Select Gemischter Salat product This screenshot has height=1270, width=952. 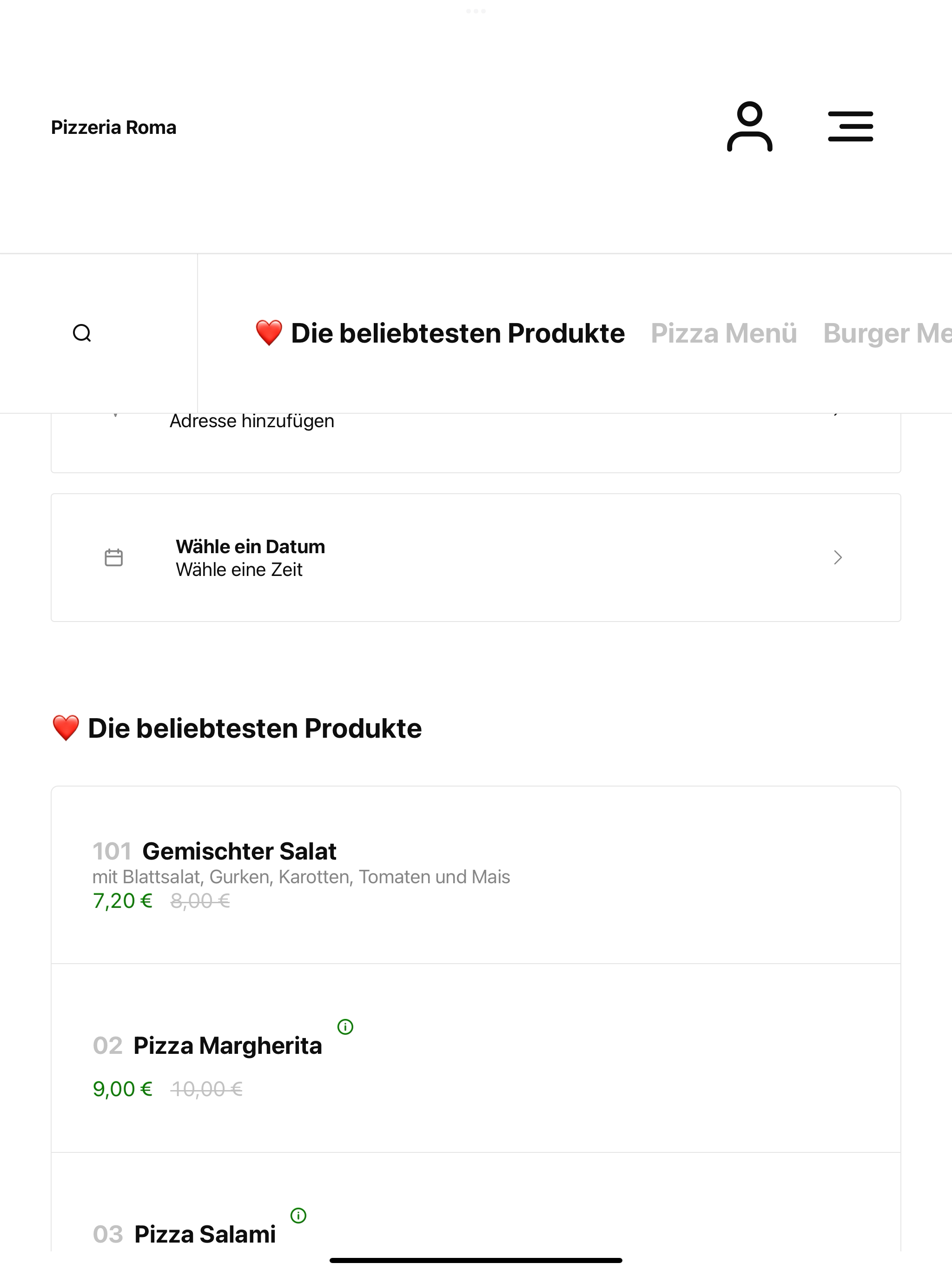pos(476,875)
